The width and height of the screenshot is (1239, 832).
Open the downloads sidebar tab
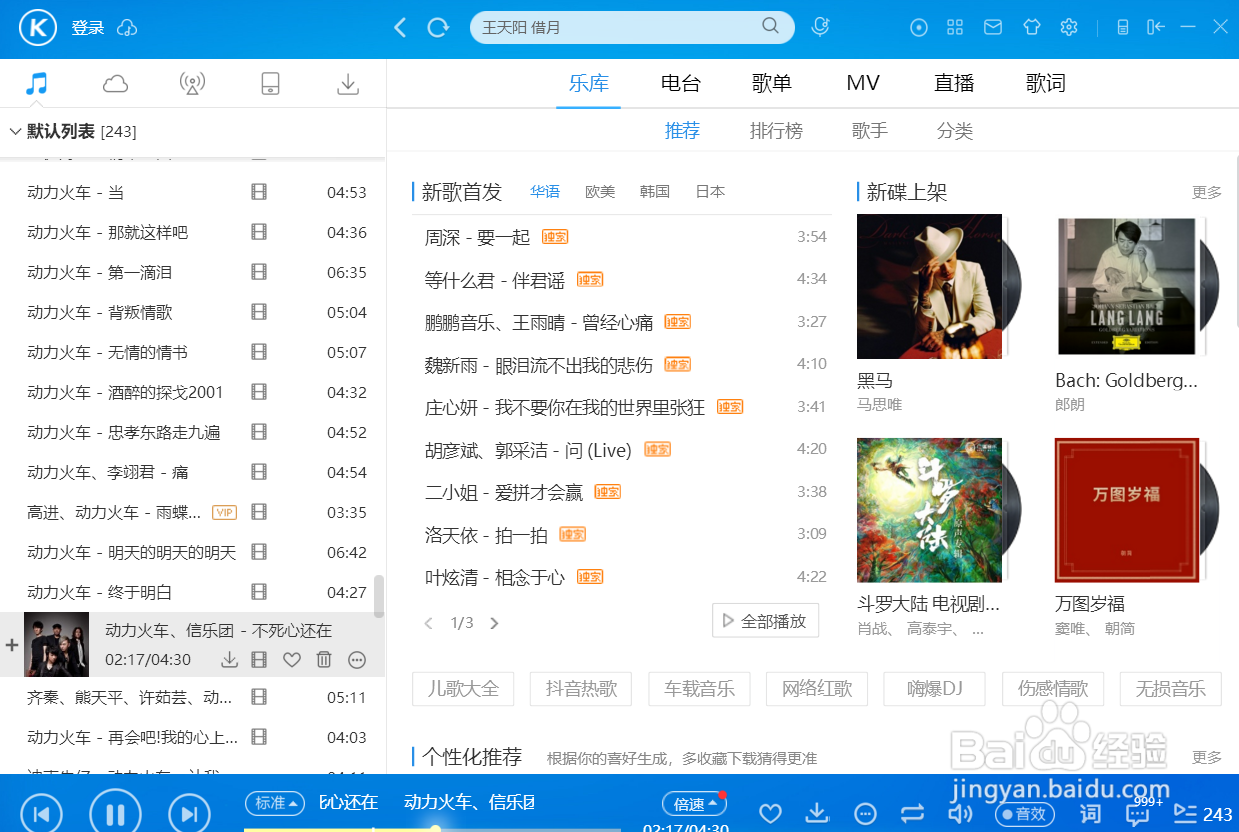tap(348, 84)
